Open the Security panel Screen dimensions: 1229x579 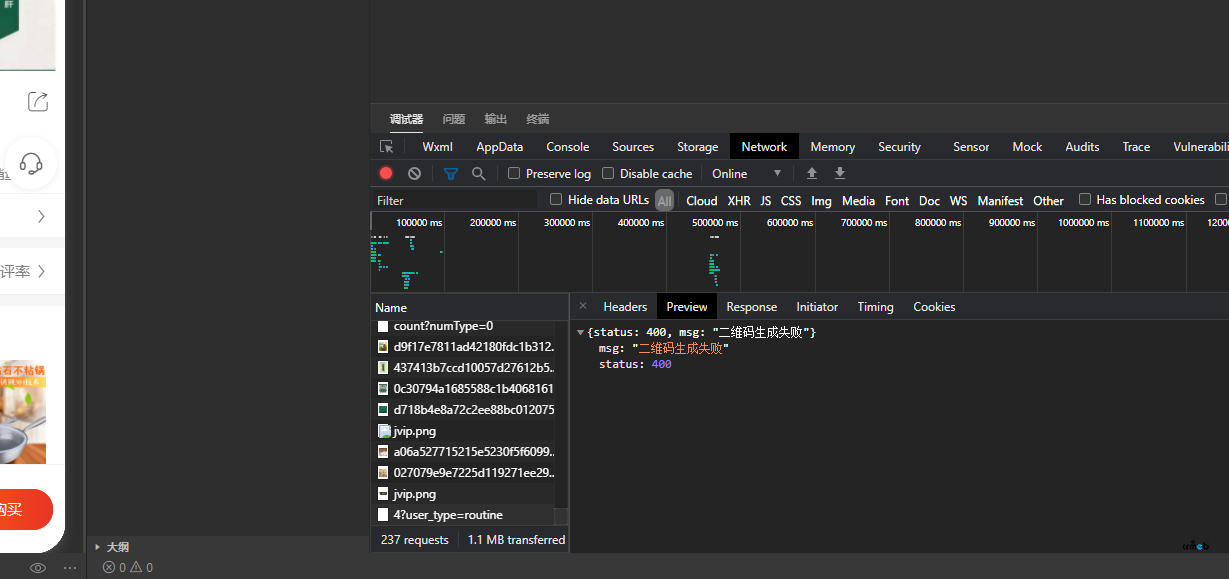point(900,147)
